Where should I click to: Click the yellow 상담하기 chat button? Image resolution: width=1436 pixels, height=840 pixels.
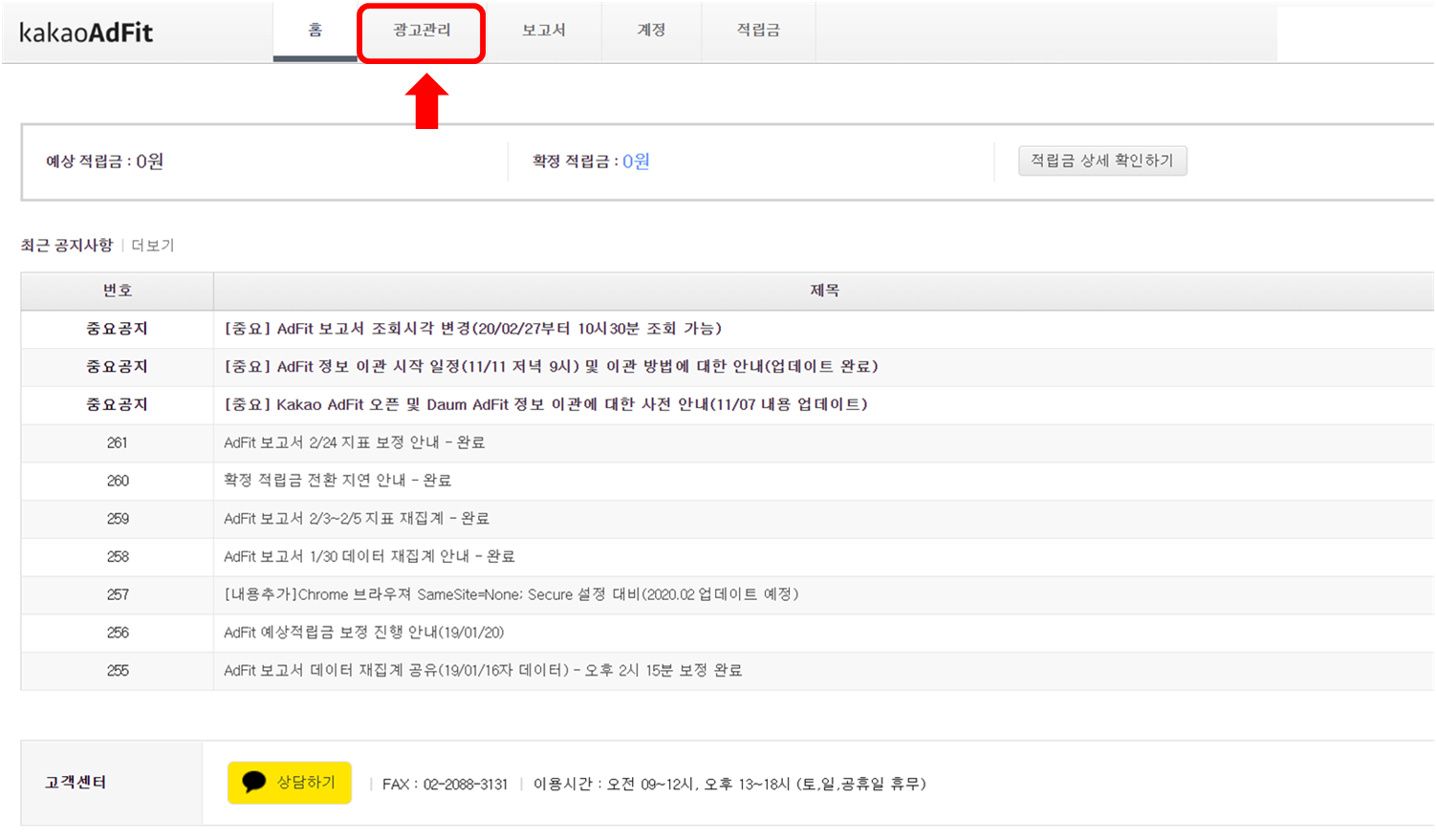coord(290,783)
